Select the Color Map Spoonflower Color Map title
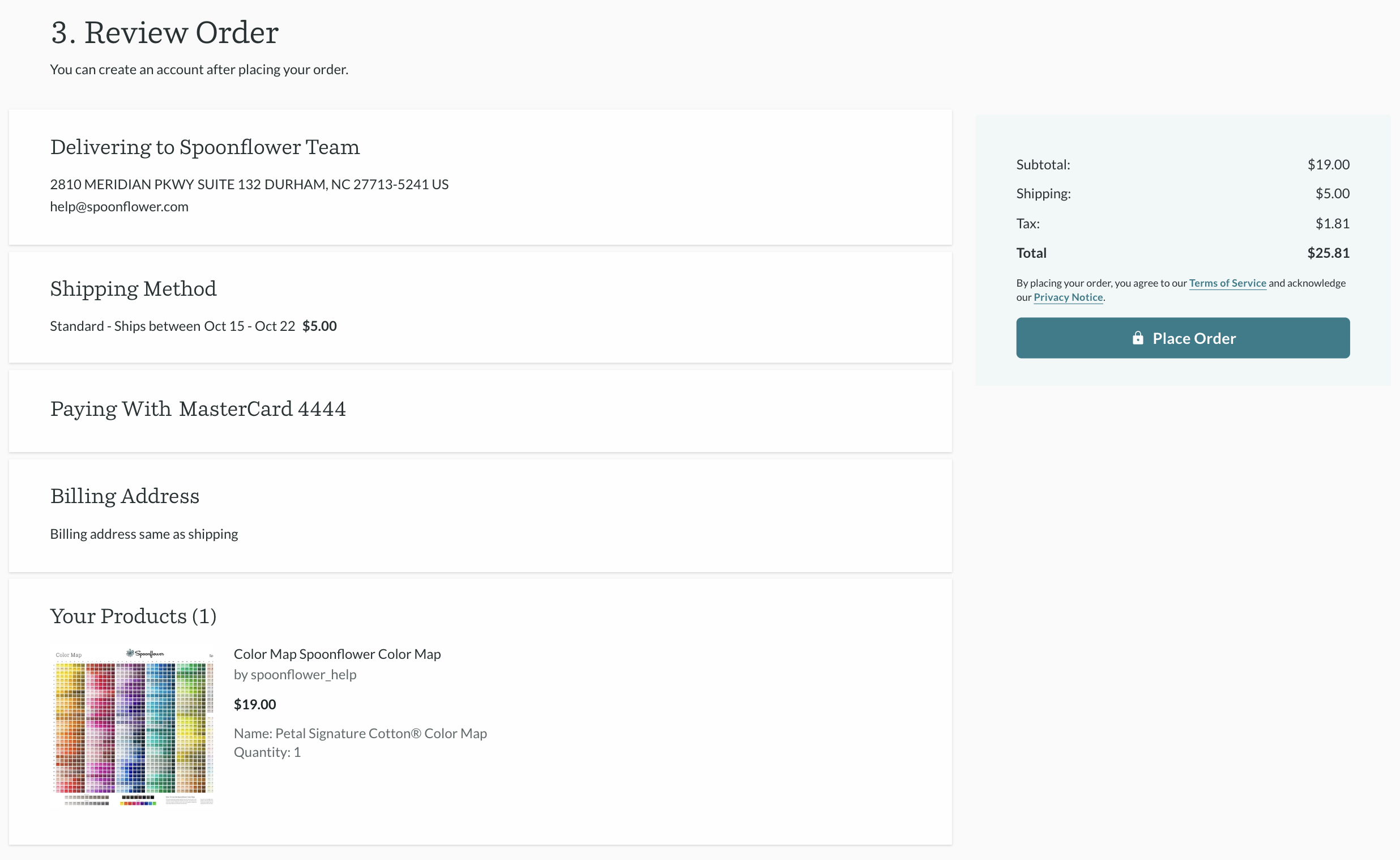This screenshot has width=1400, height=860. [337, 654]
